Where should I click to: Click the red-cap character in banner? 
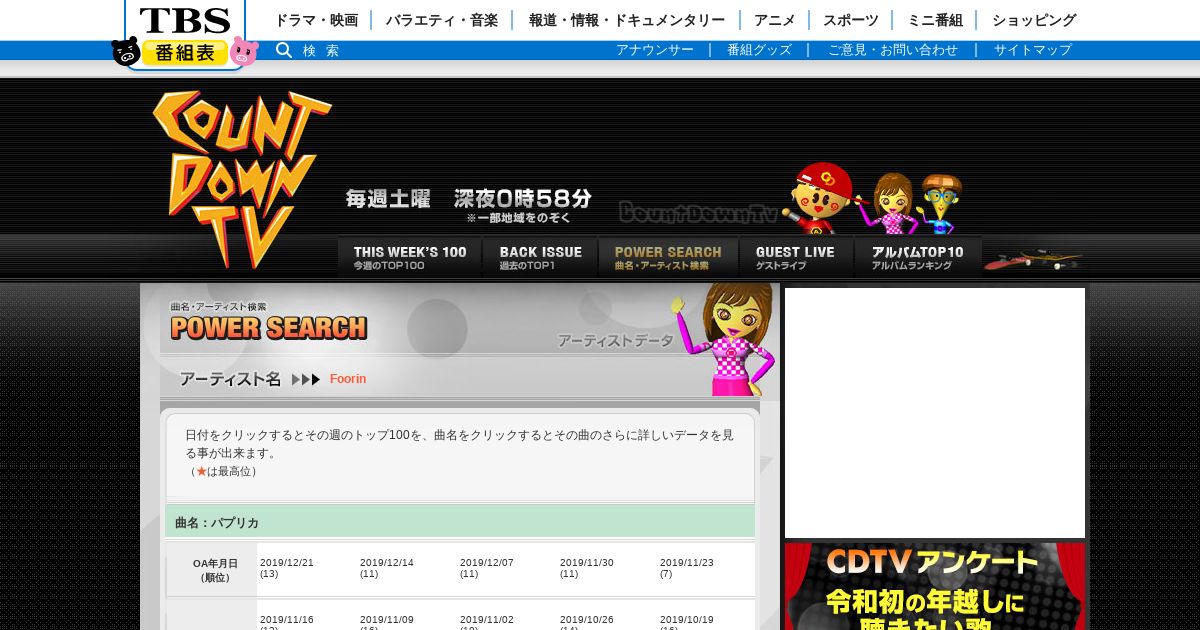821,196
